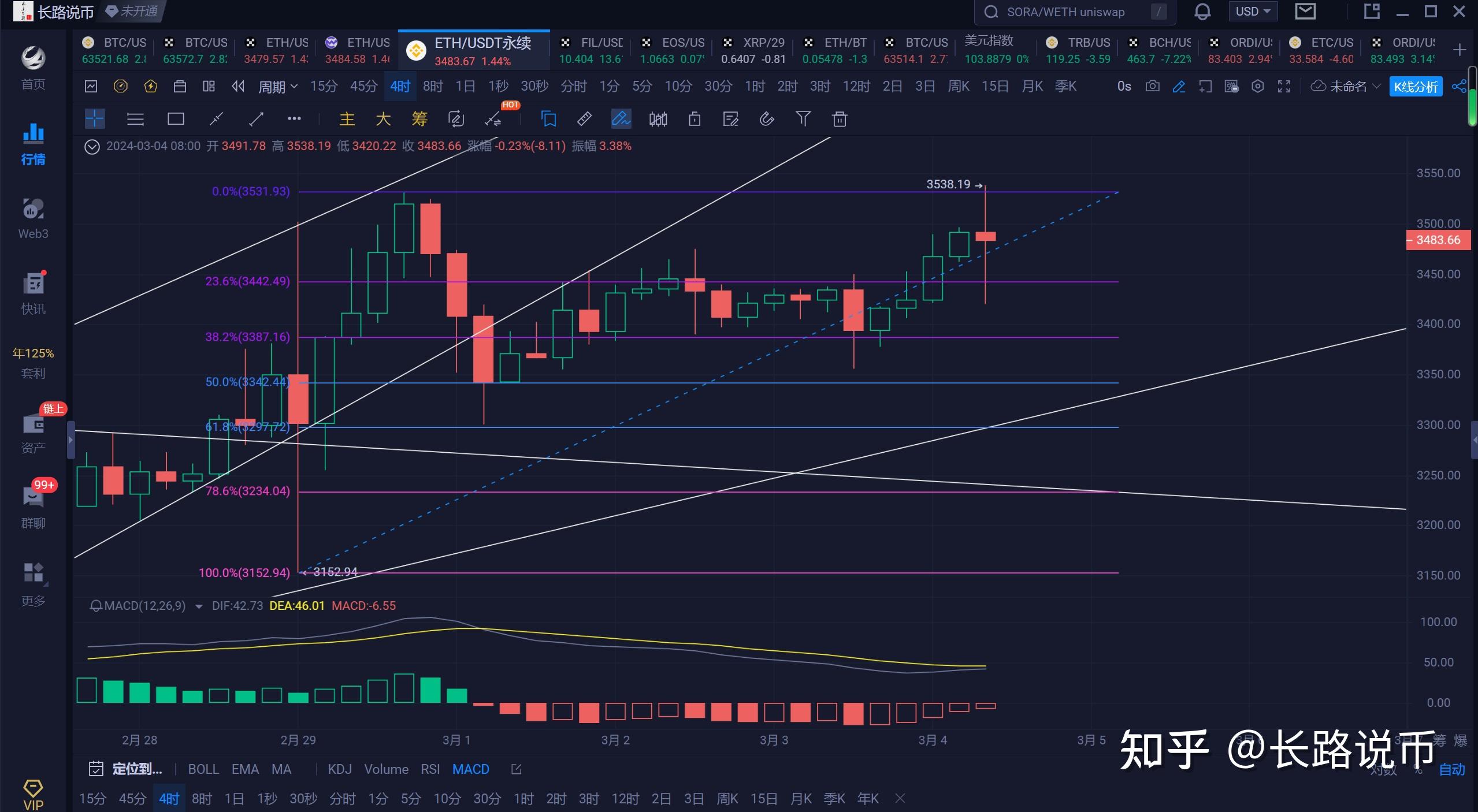Open the 首页 home sidebar icon
The height and width of the screenshot is (812, 1478).
point(33,67)
